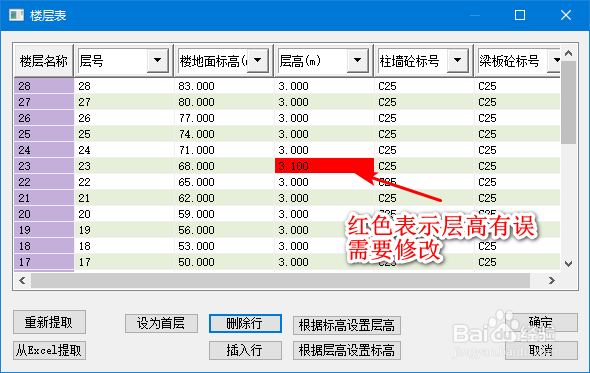Click the 从Excel提取 button
Image resolution: width=590 pixels, height=373 pixels.
(49, 350)
